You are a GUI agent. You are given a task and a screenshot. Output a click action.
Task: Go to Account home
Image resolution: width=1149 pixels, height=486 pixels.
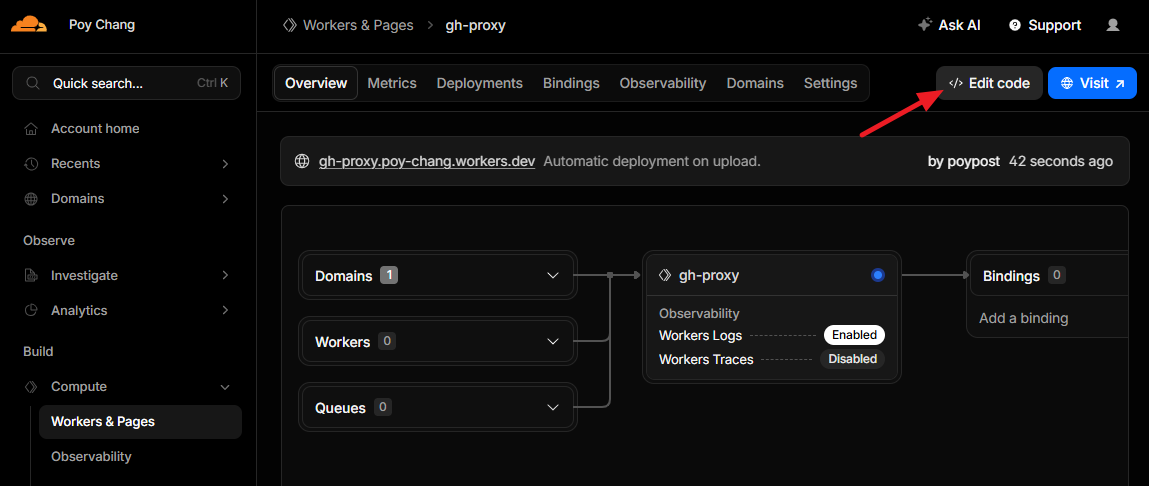tap(95, 129)
